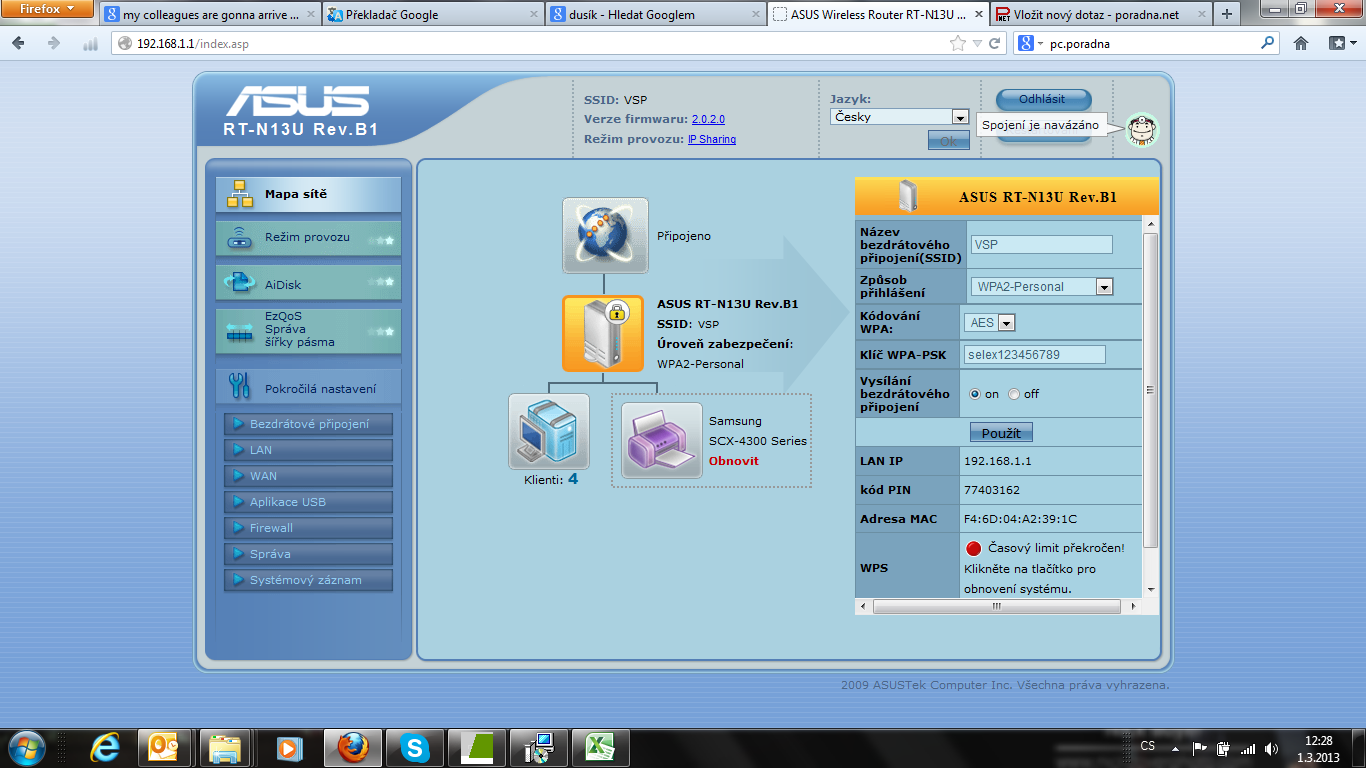Click the Mapa sítě network icon

pyautogui.click(x=240, y=194)
